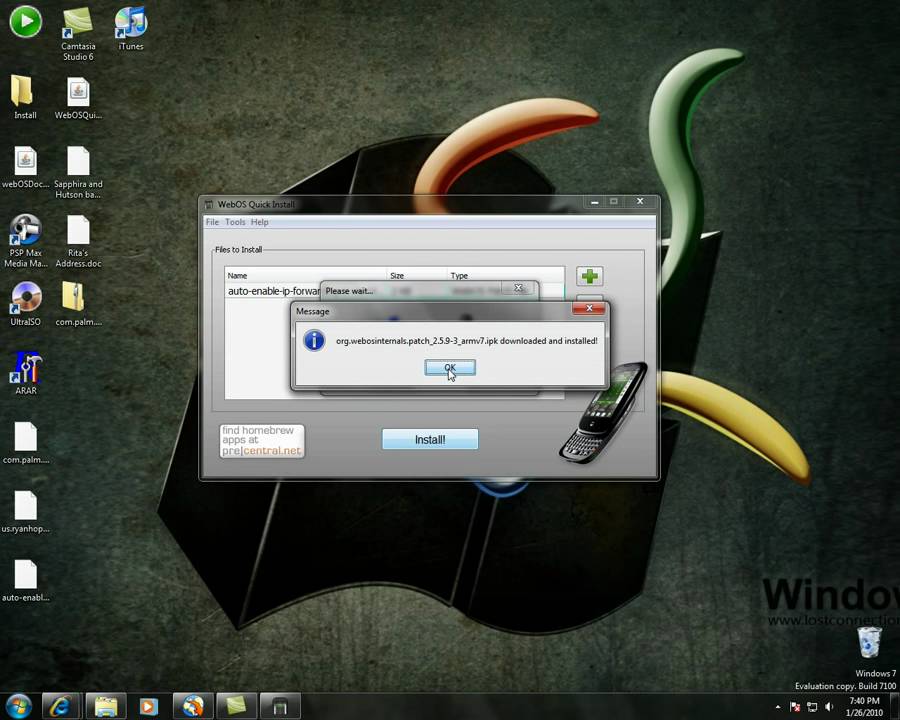
Task: Select Sapphira and Hutson file icon
Action: click(x=78, y=172)
